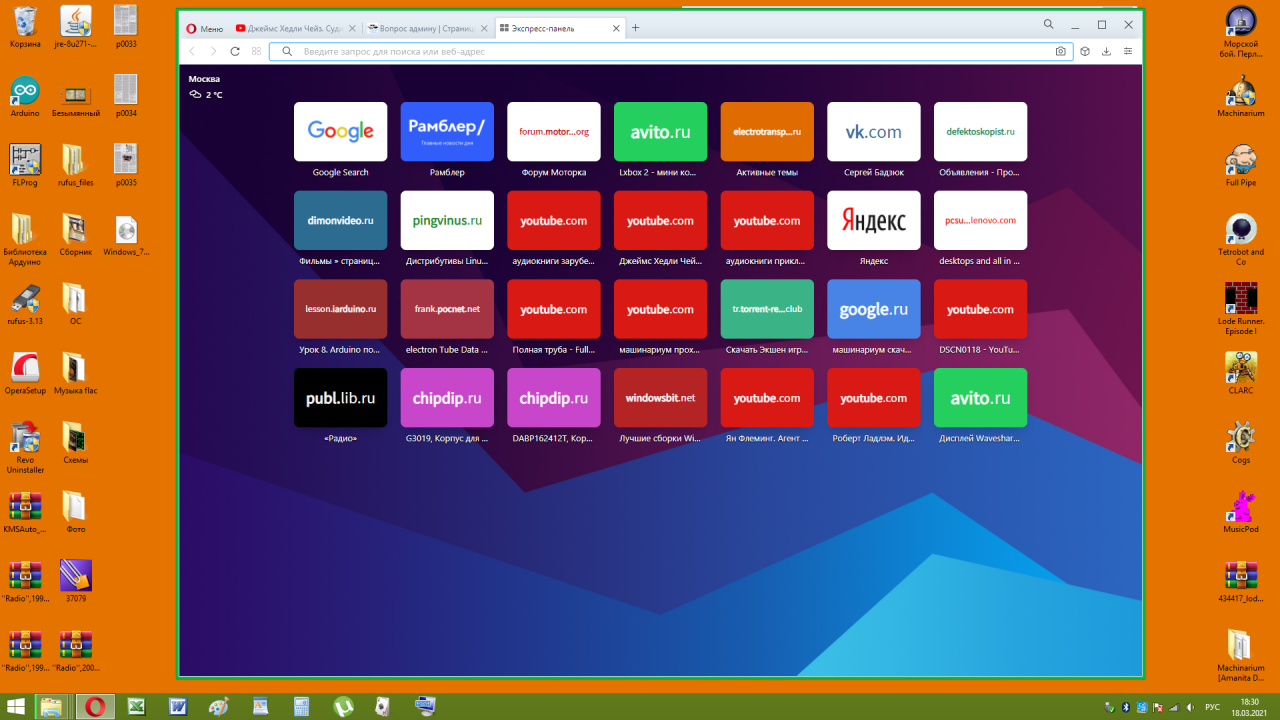Viewport: 1280px width, 720px height.
Task: Open the Opera Меню button
Action: (205, 28)
